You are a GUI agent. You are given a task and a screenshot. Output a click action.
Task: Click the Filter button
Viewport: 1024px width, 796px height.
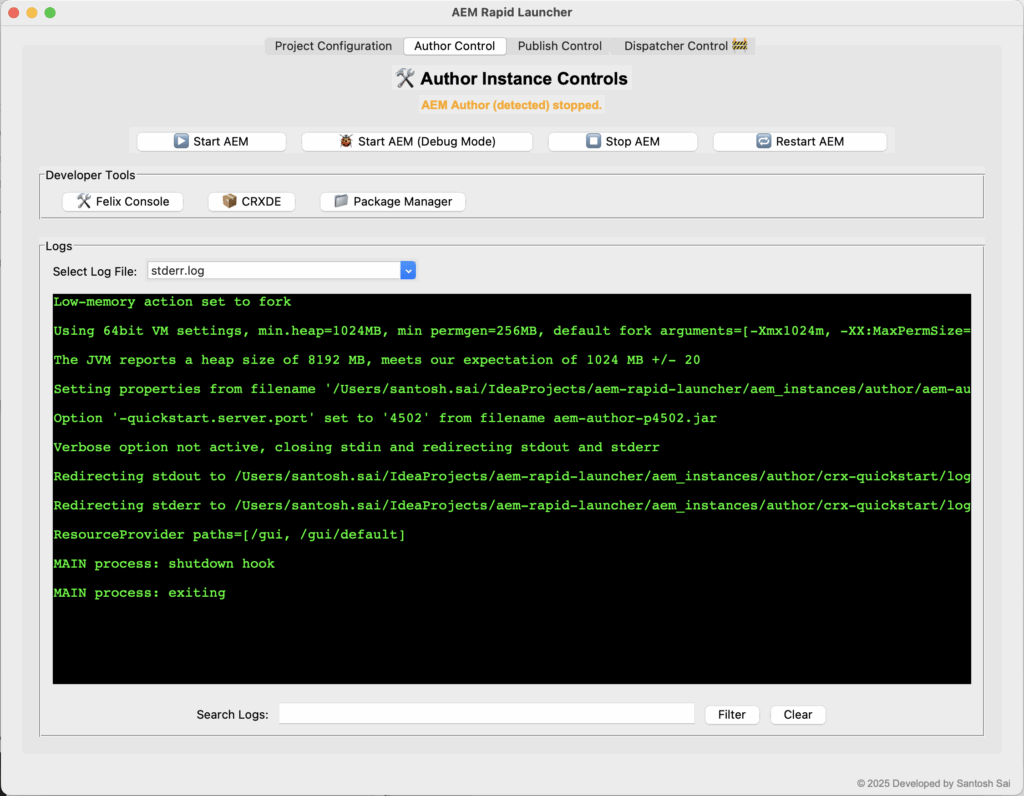click(x=731, y=714)
